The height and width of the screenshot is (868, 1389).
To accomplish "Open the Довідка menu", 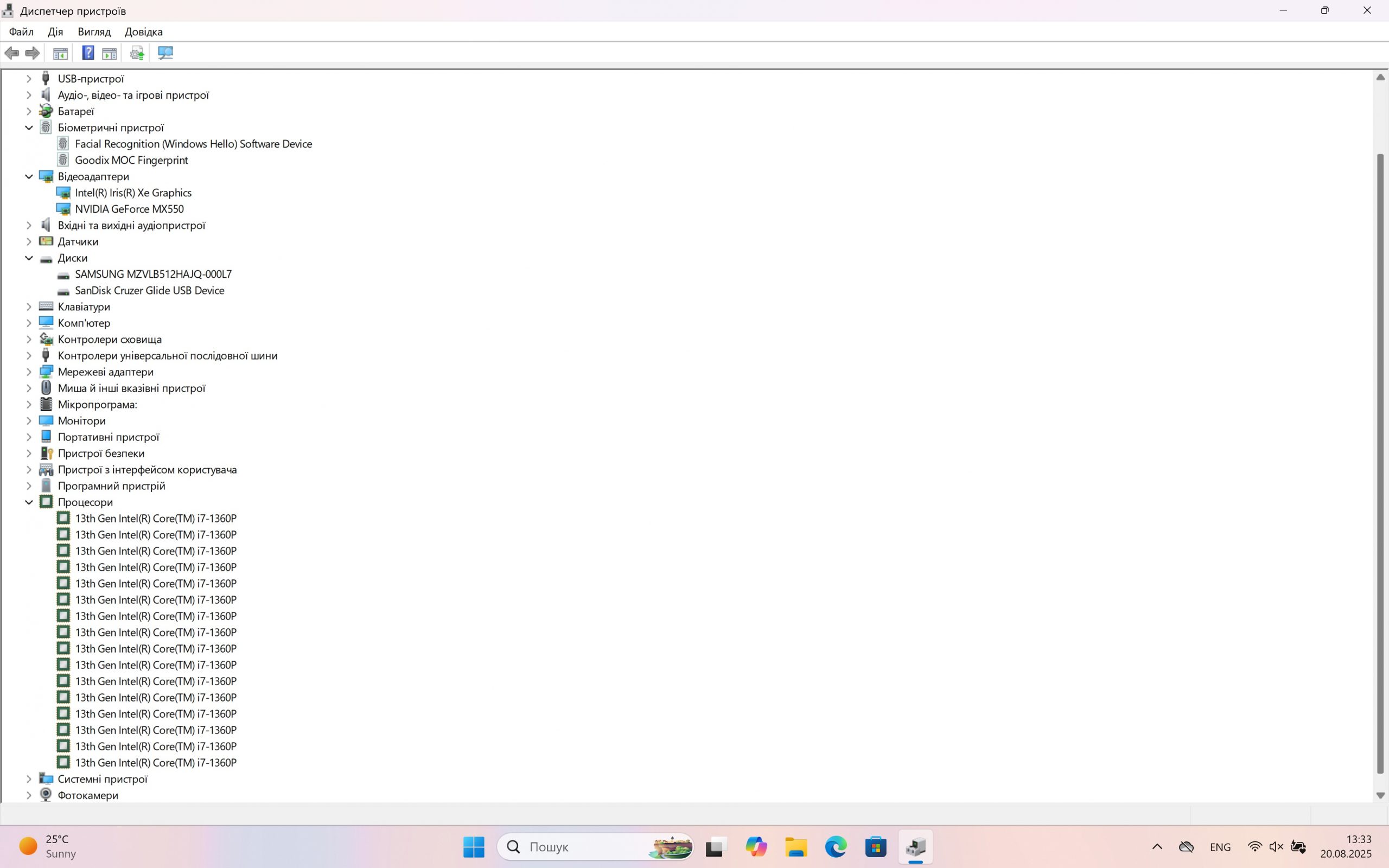I will coord(143,31).
